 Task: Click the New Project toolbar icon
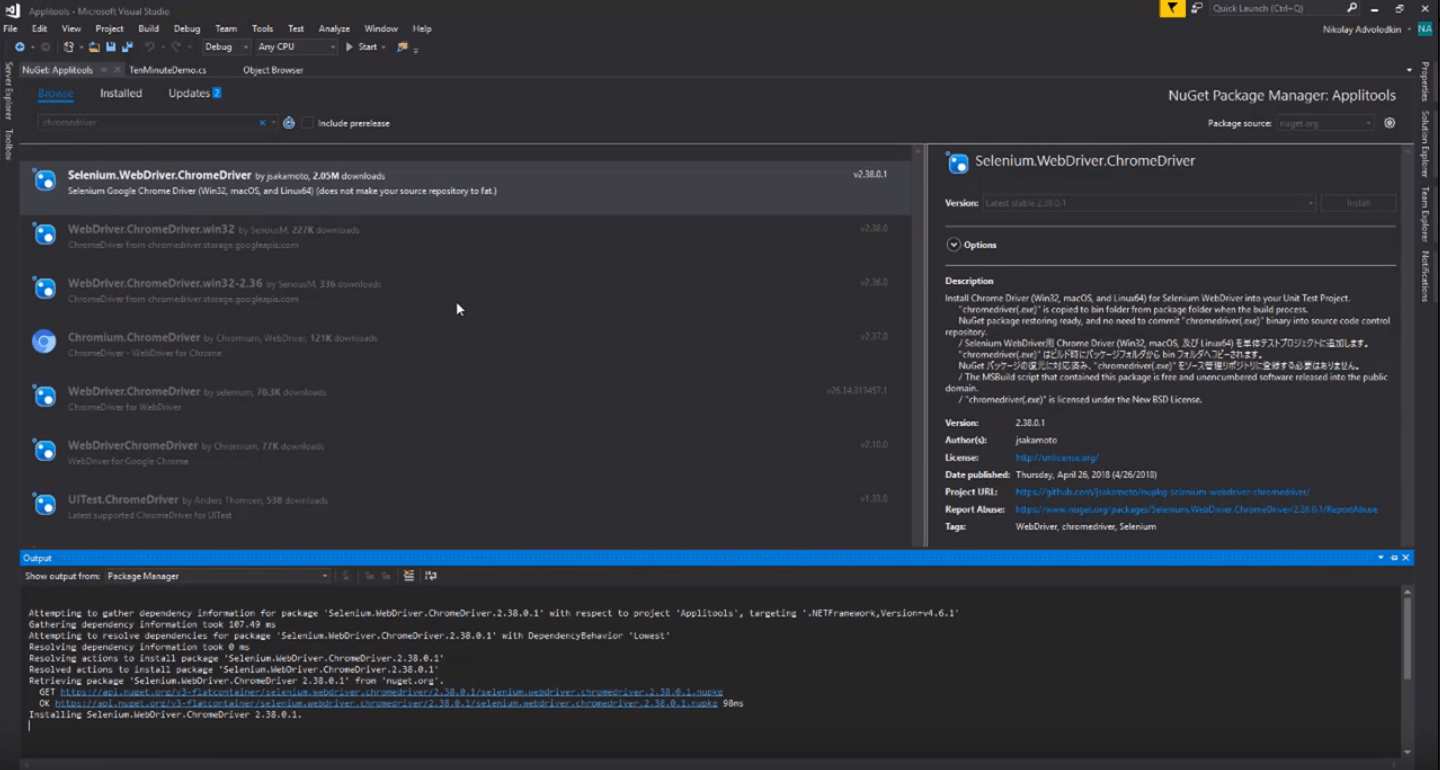(x=68, y=47)
